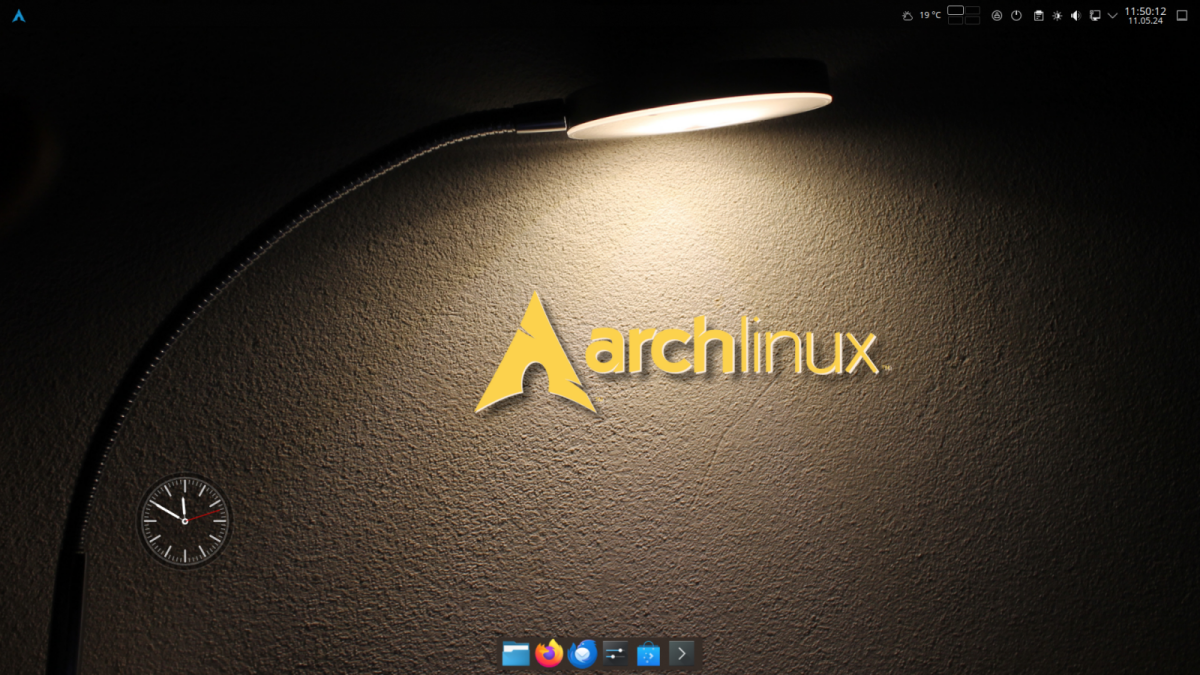
Task: Open the network connections tray icon
Action: [x=1095, y=16]
